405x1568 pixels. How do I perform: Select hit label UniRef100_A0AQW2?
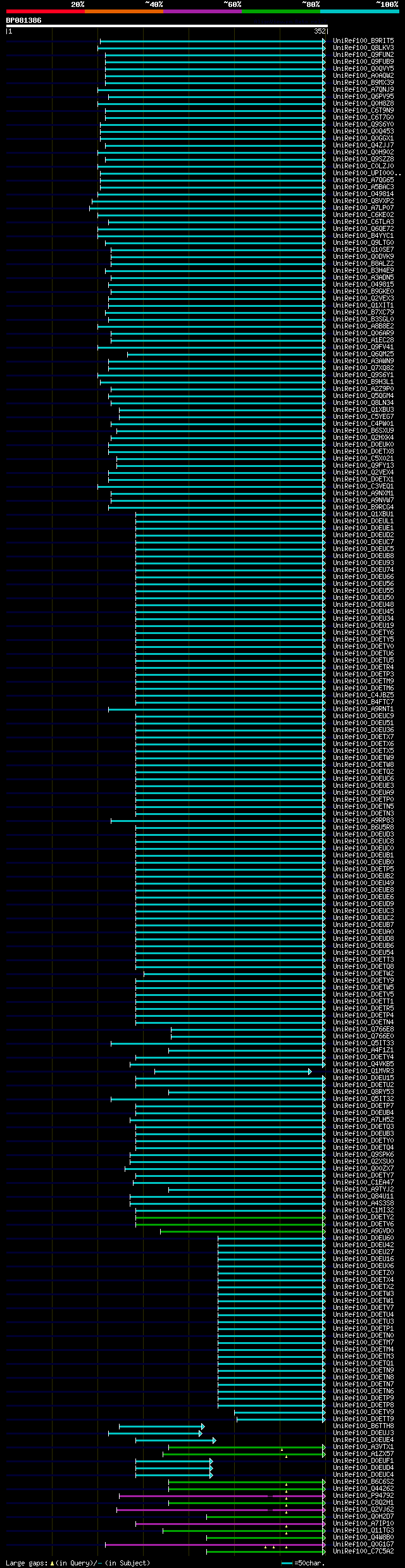(363, 75)
